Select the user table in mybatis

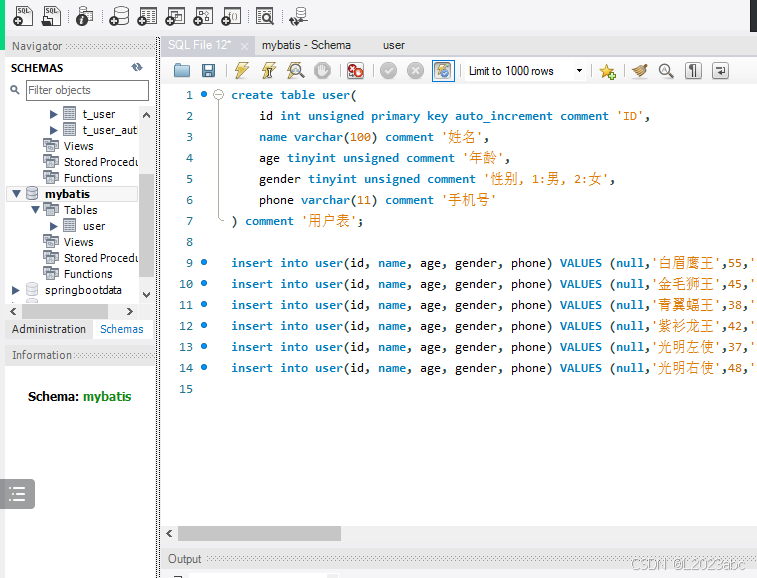click(94, 226)
